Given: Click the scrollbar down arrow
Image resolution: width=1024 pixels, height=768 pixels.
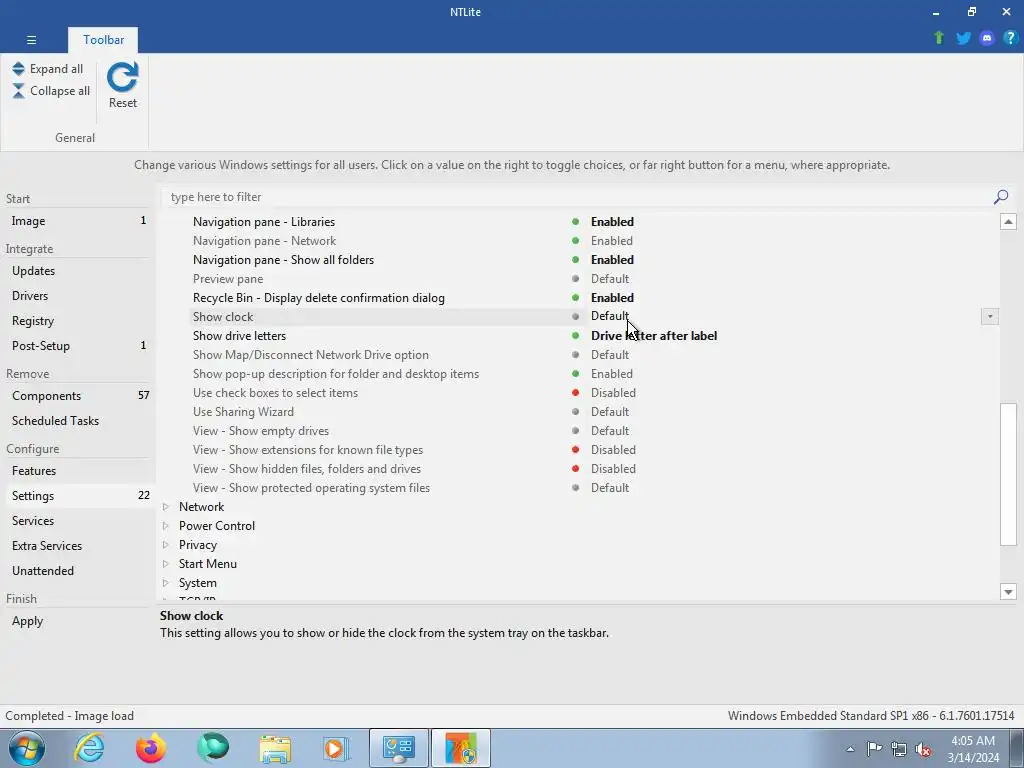Looking at the screenshot, I should pyautogui.click(x=1008, y=592).
